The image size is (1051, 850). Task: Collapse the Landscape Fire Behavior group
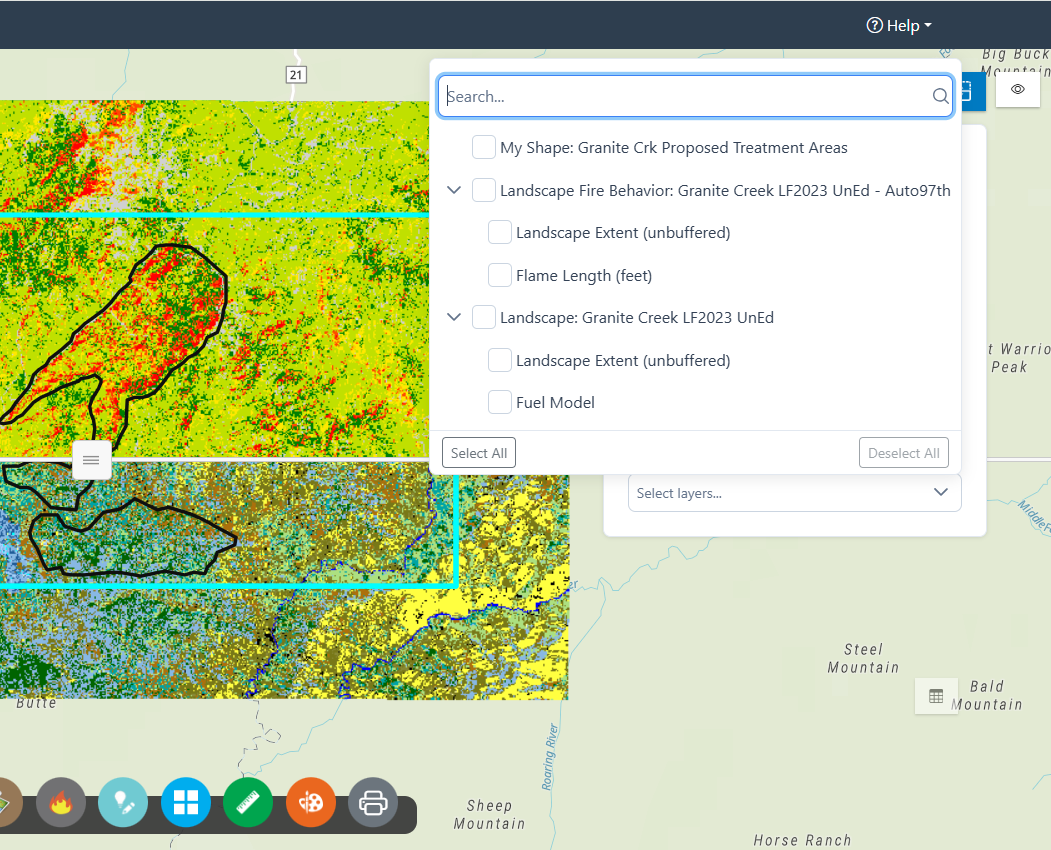[454, 190]
